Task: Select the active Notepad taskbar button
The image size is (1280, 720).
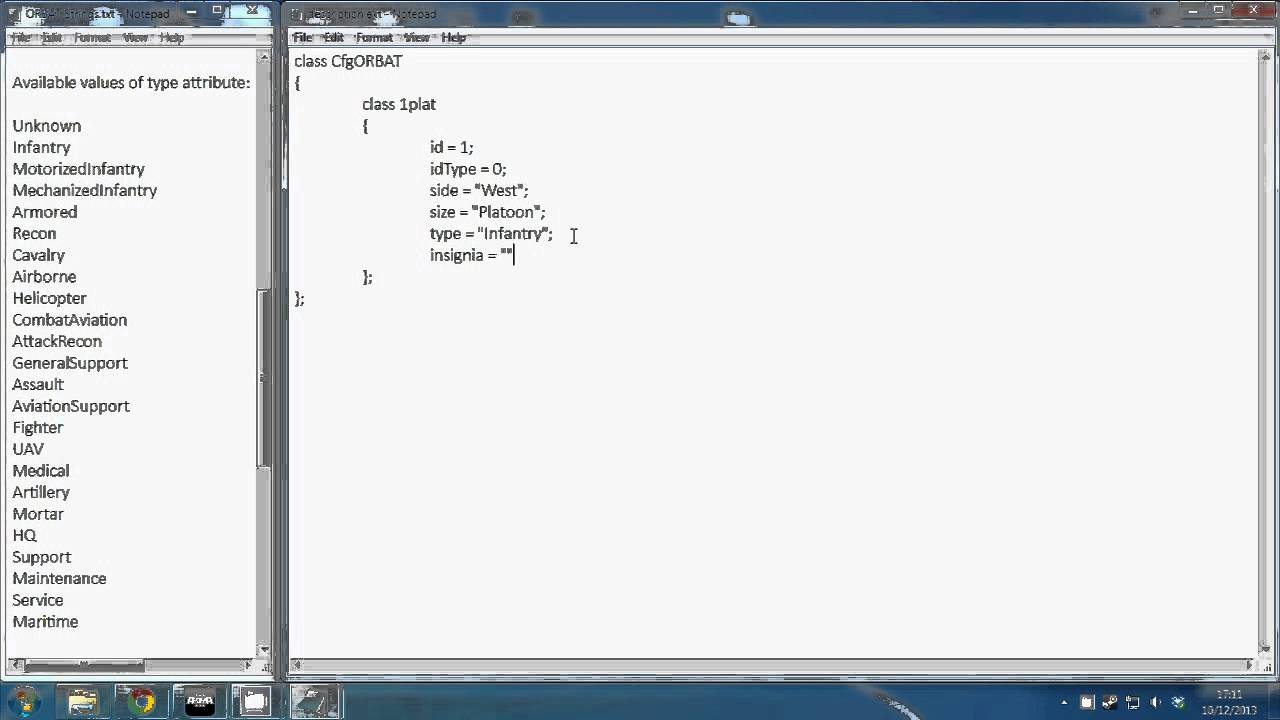Action: pyautogui.click(x=317, y=701)
